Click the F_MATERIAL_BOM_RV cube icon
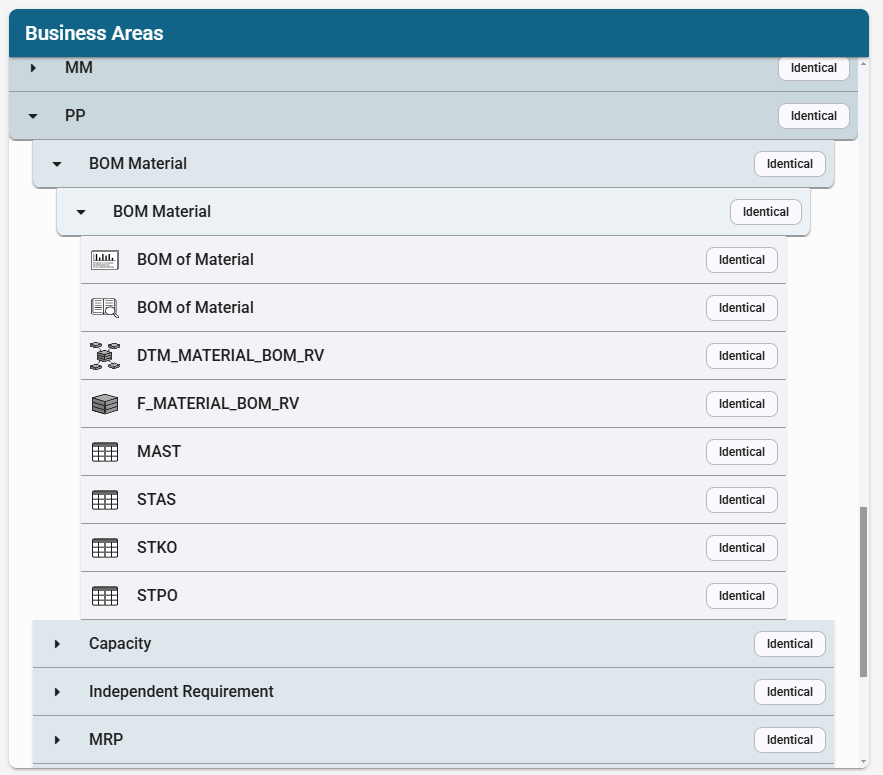This screenshot has height=775, width=883. click(x=104, y=404)
